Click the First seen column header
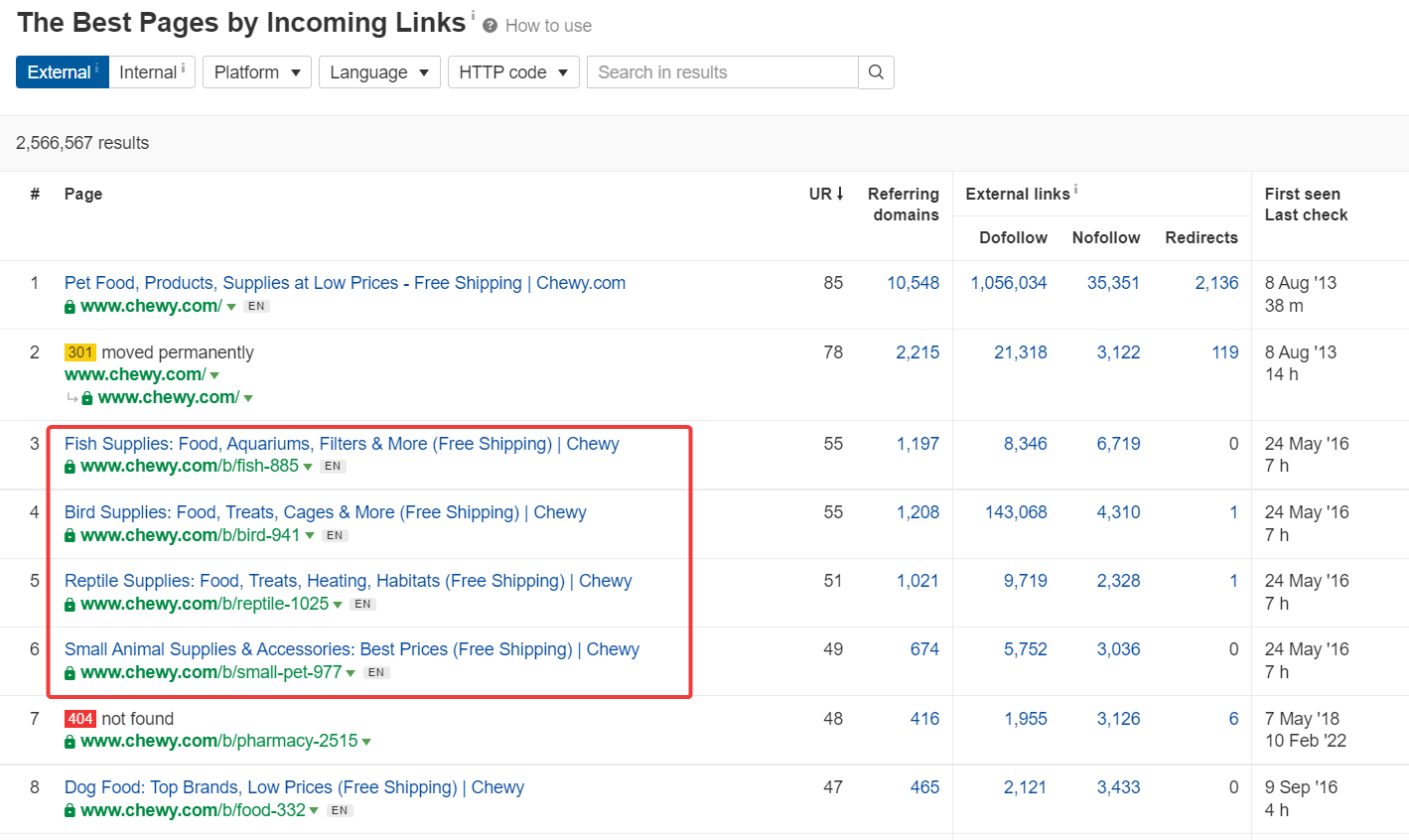The width and height of the screenshot is (1409, 840). 1303,194
